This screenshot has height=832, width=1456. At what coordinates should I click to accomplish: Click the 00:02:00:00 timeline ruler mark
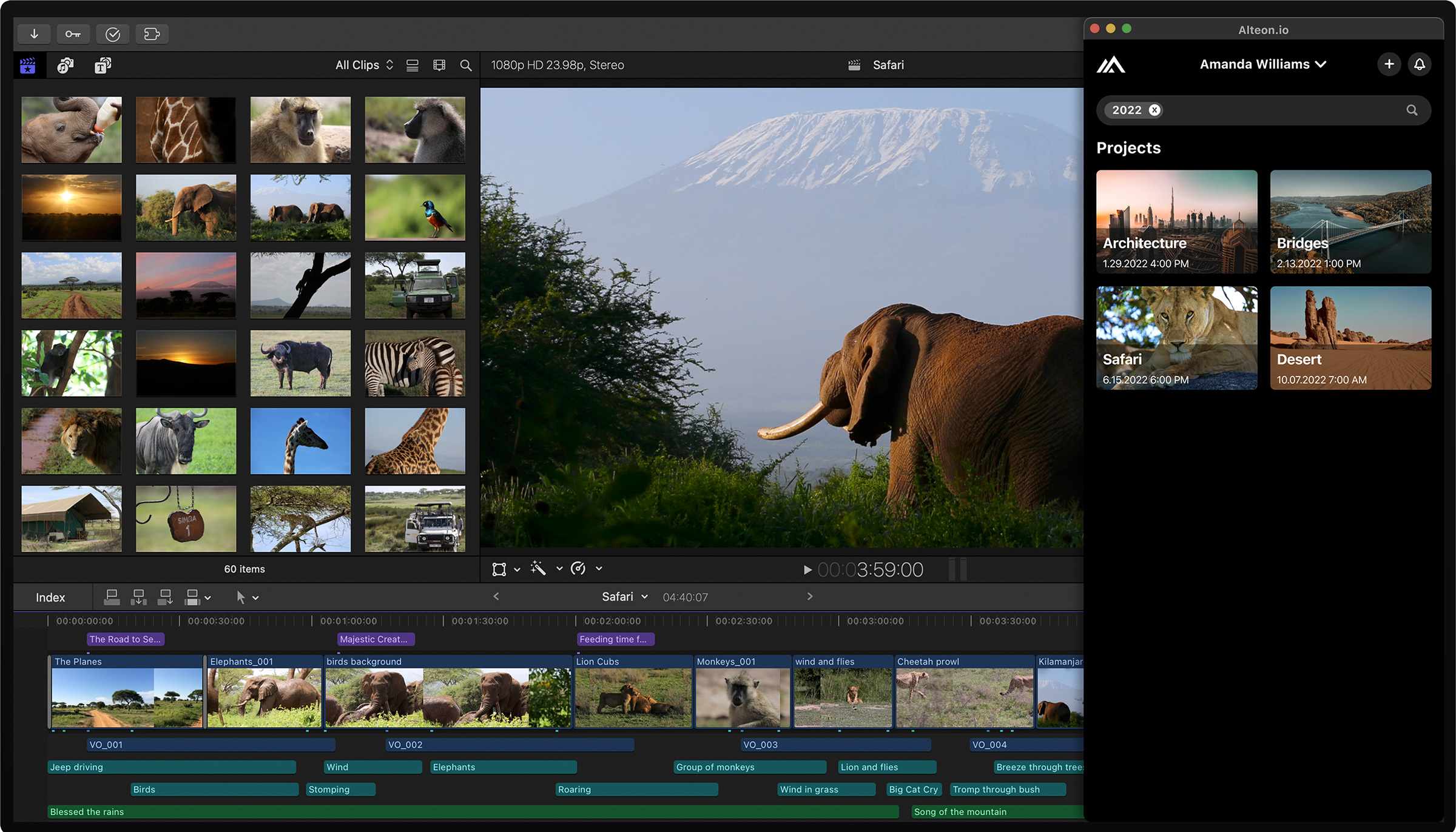click(x=612, y=621)
